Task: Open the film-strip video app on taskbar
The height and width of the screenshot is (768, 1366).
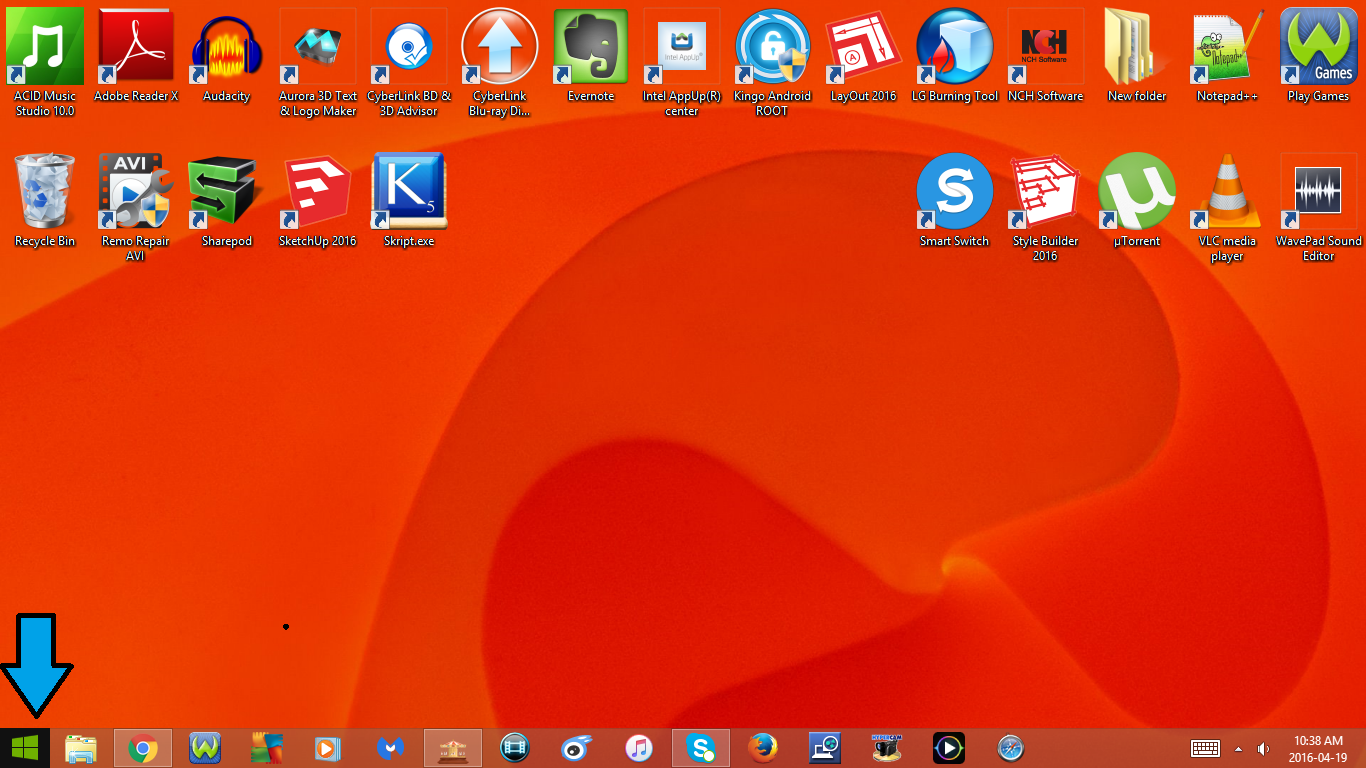Action: (x=515, y=748)
